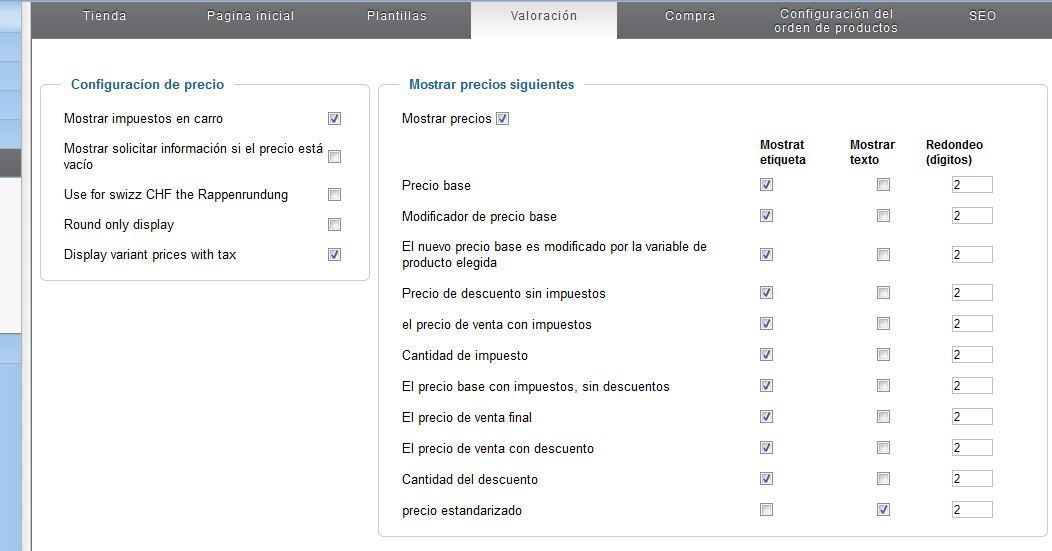Viewport: 1052px width, 551px height.
Task: Click the Redondeo field for Precio base
Action: [x=972, y=185]
